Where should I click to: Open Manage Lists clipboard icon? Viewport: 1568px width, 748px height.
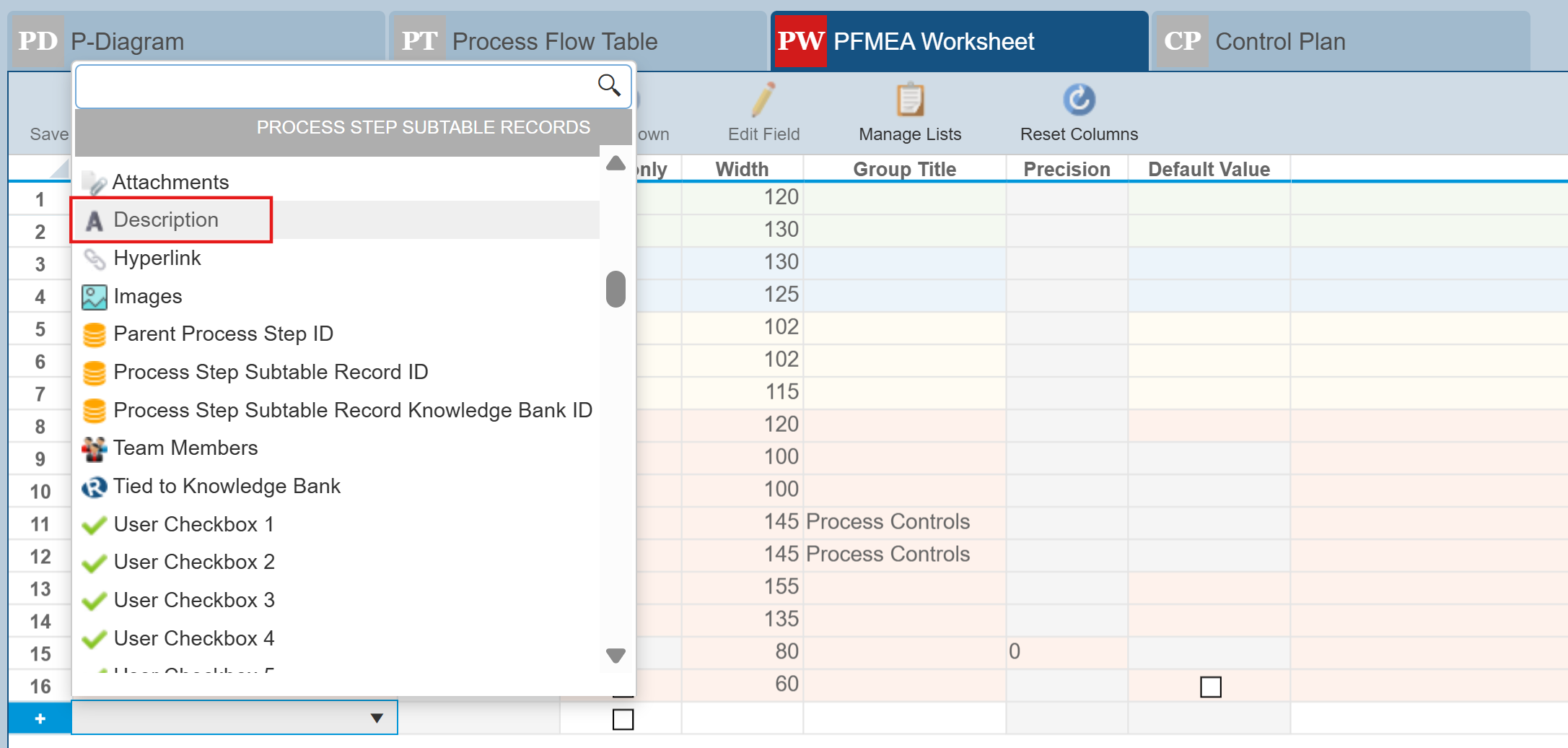pos(909,100)
